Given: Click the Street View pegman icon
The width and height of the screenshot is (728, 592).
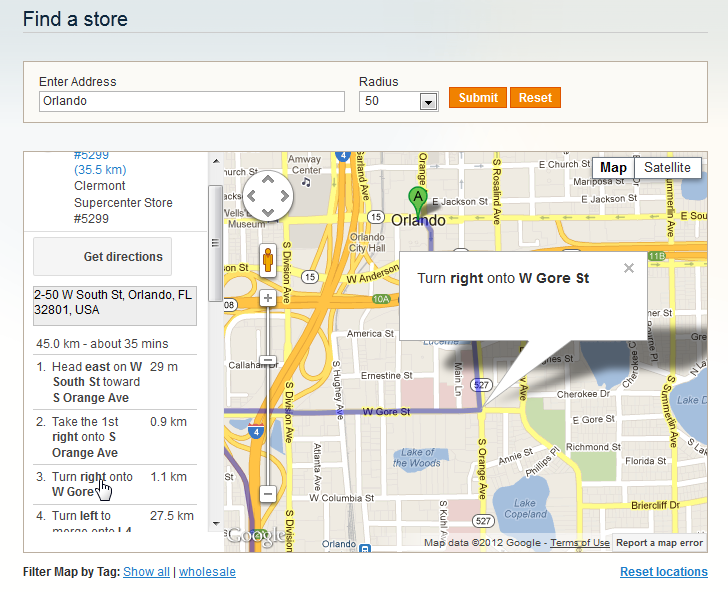Looking at the screenshot, I should coord(268,260).
